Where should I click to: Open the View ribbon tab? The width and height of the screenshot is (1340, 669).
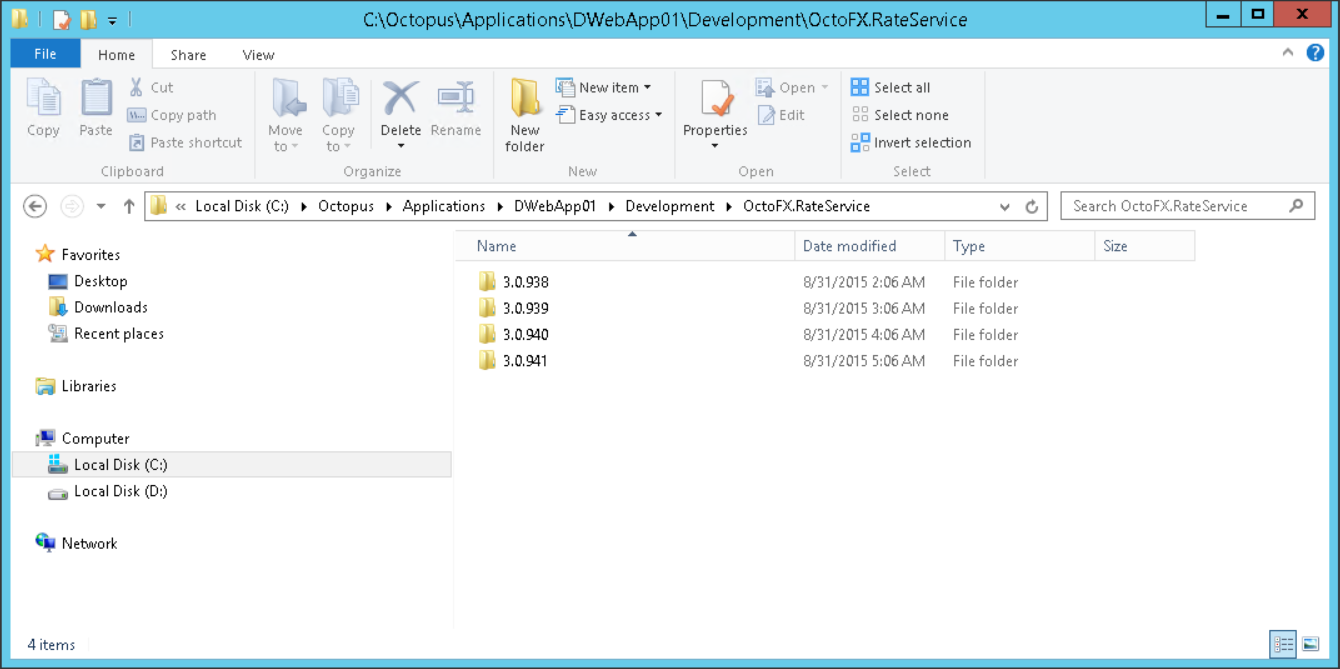258,55
